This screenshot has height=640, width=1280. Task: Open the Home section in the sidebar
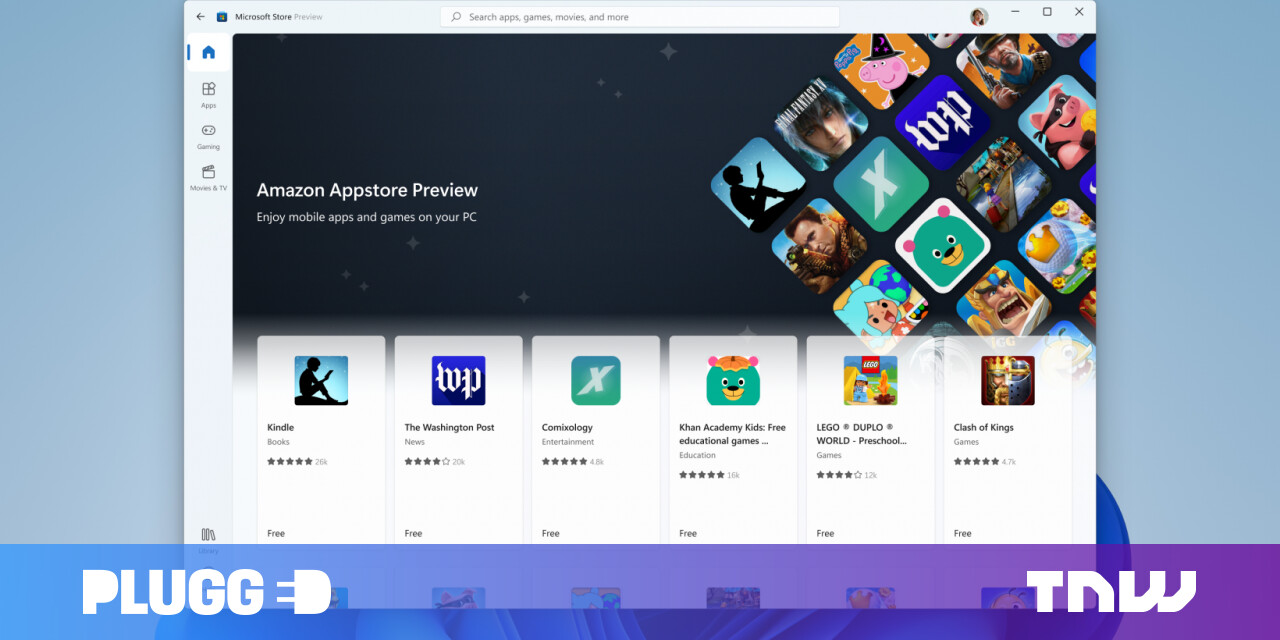pyautogui.click(x=208, y=52)
